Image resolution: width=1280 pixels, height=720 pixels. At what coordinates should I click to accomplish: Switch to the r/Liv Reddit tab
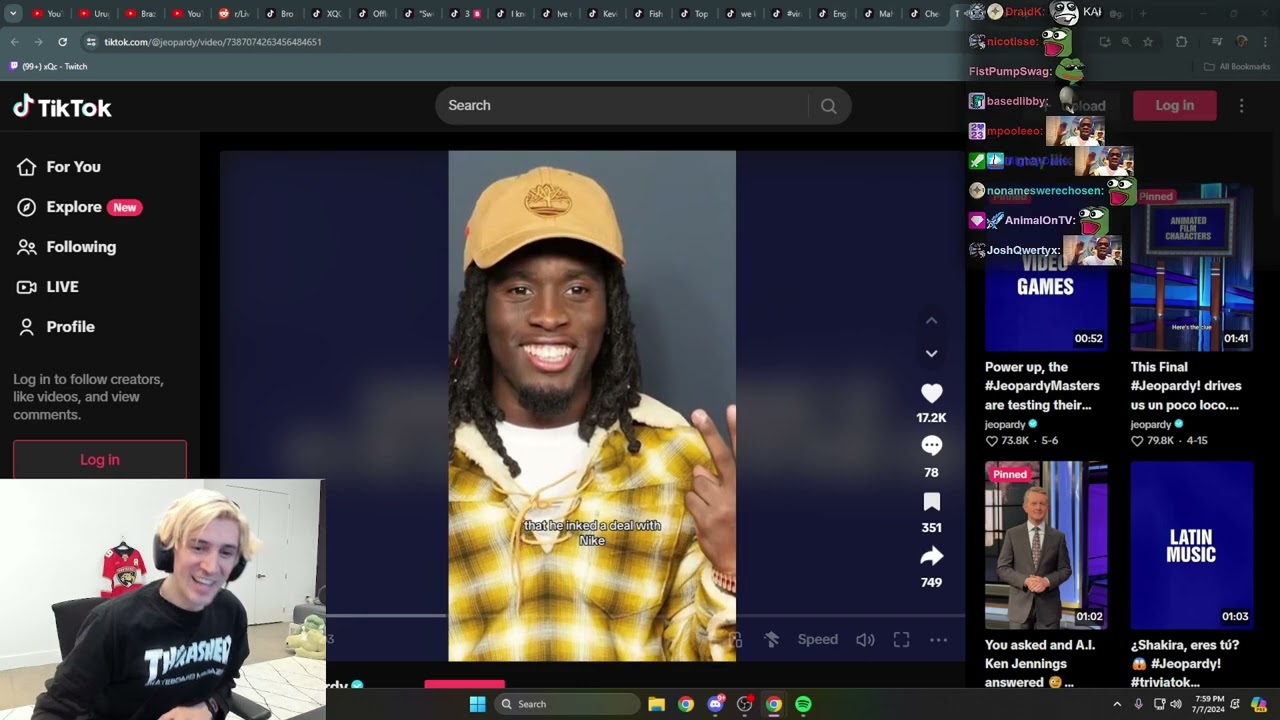tap(234, 14)
